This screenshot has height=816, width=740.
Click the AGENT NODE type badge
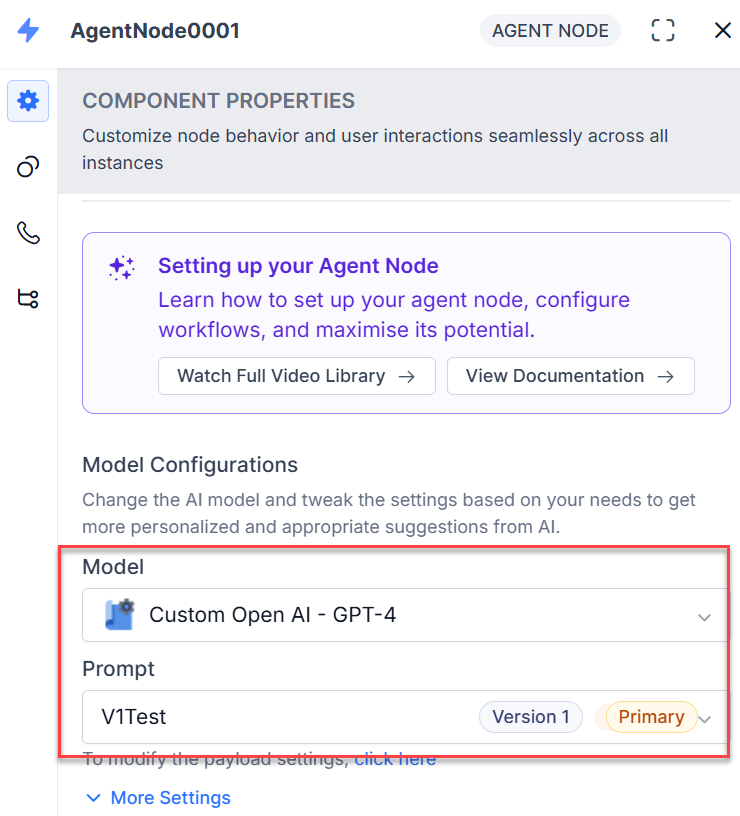pos(550,31)
